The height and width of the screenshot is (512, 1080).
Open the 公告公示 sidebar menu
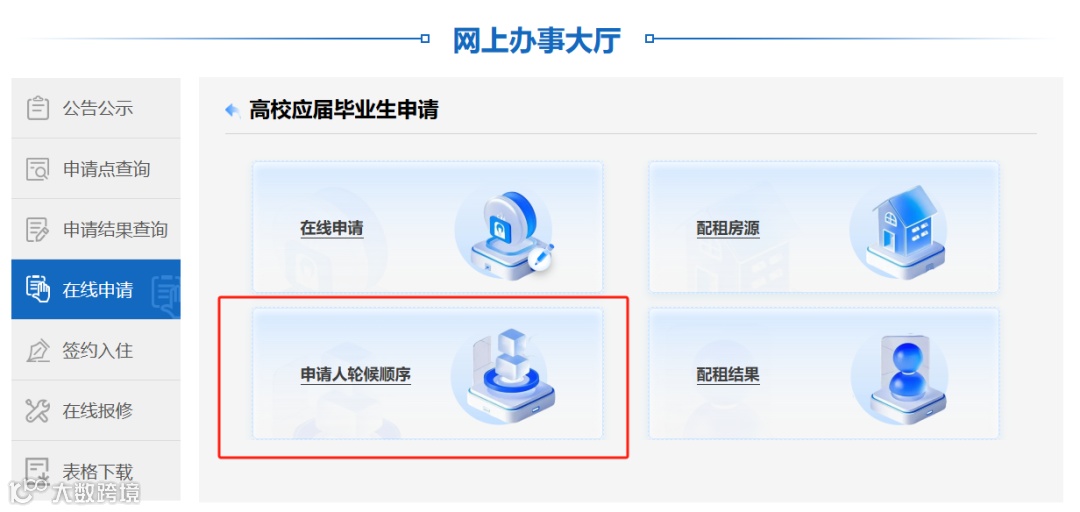pyautogui.click(x=96, y=108)
